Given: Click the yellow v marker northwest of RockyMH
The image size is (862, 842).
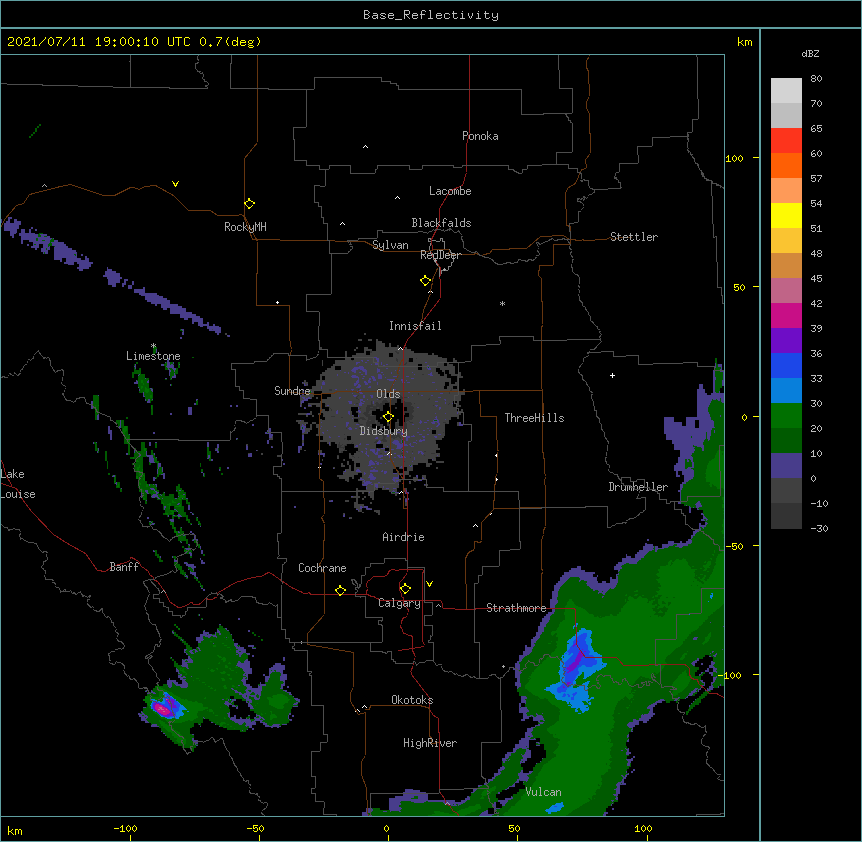Looking at the screenshot, I should [x=175, y=184].
